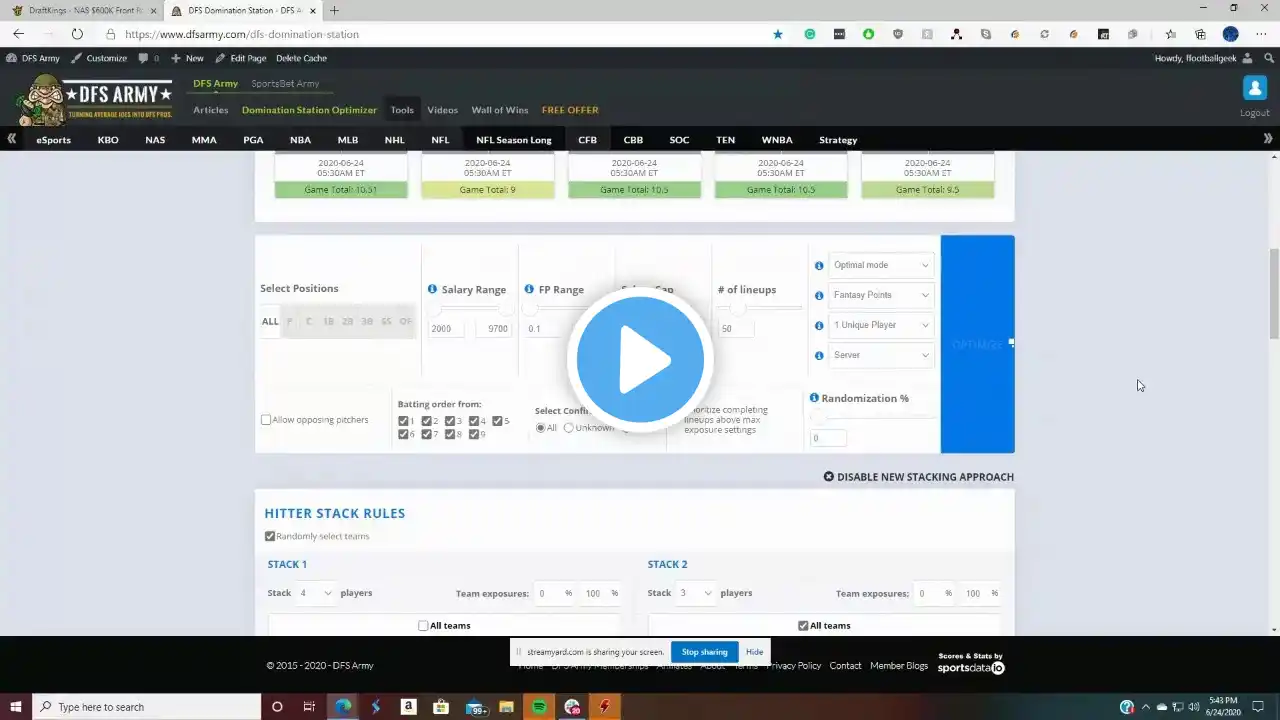
Task: Open the search magnifier in admin bar
Action: click(x=1269, y=58)
